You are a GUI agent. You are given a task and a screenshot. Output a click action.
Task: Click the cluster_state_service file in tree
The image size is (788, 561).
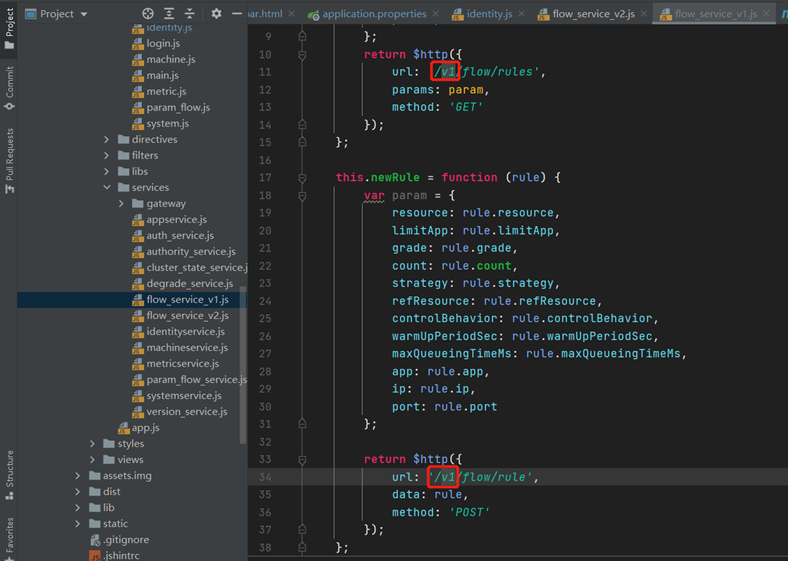[189, 268]
